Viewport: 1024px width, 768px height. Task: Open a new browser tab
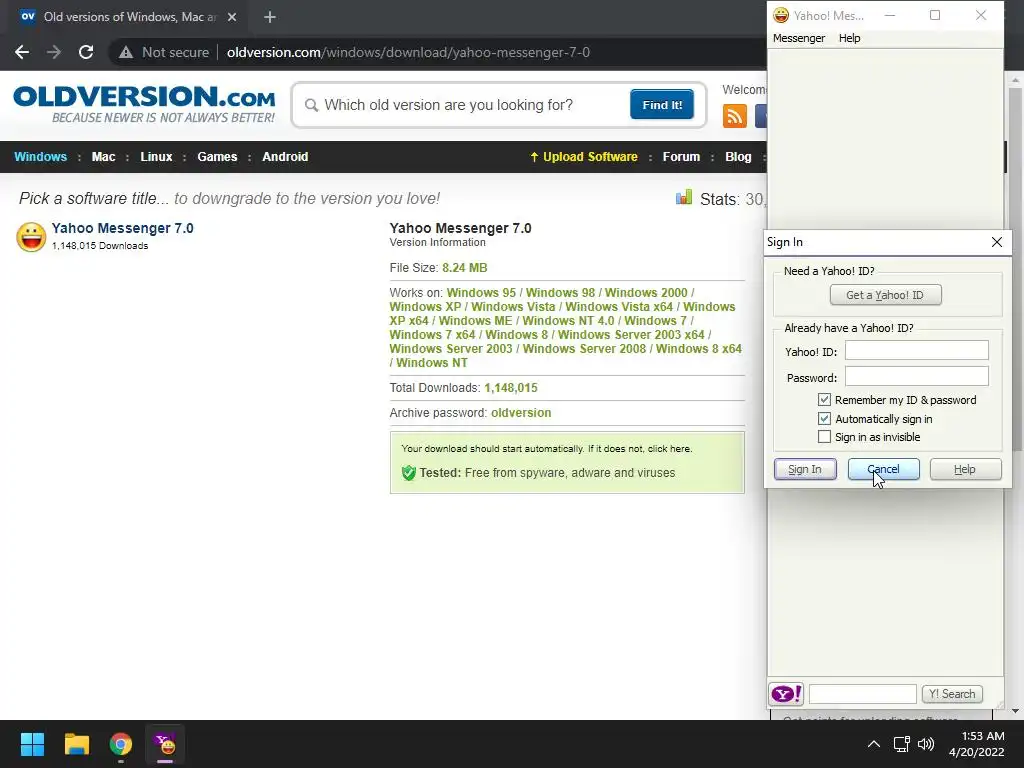coord(270,17)
